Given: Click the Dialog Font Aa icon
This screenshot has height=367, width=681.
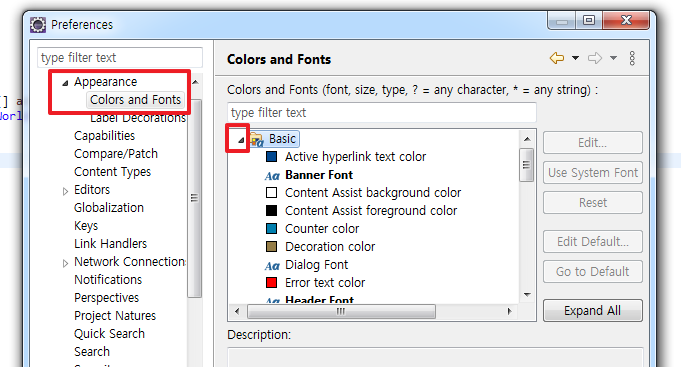Looking at the screenshot, I should 272,265.
